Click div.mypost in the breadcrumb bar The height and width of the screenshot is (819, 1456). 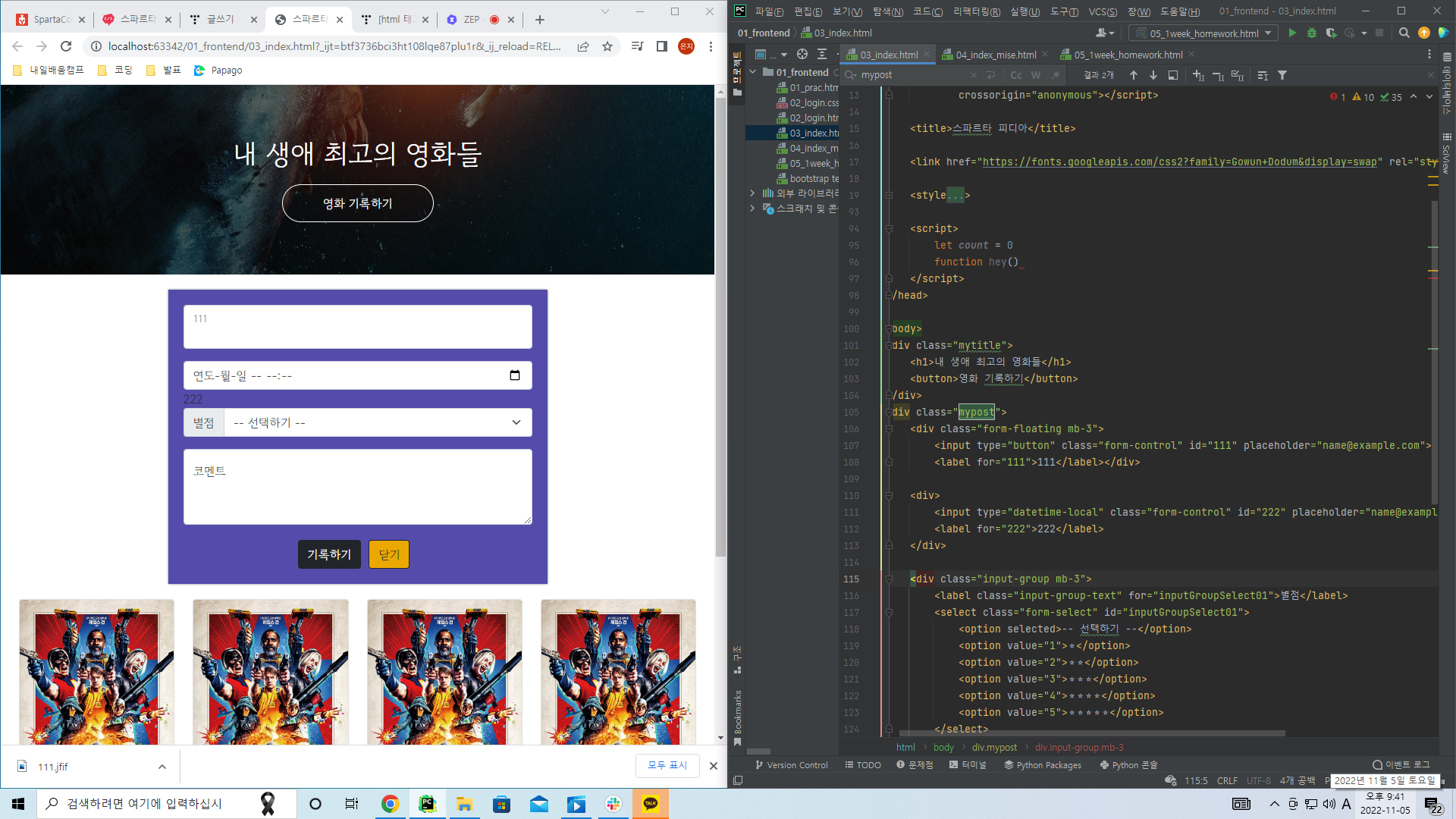click(994, 748)
